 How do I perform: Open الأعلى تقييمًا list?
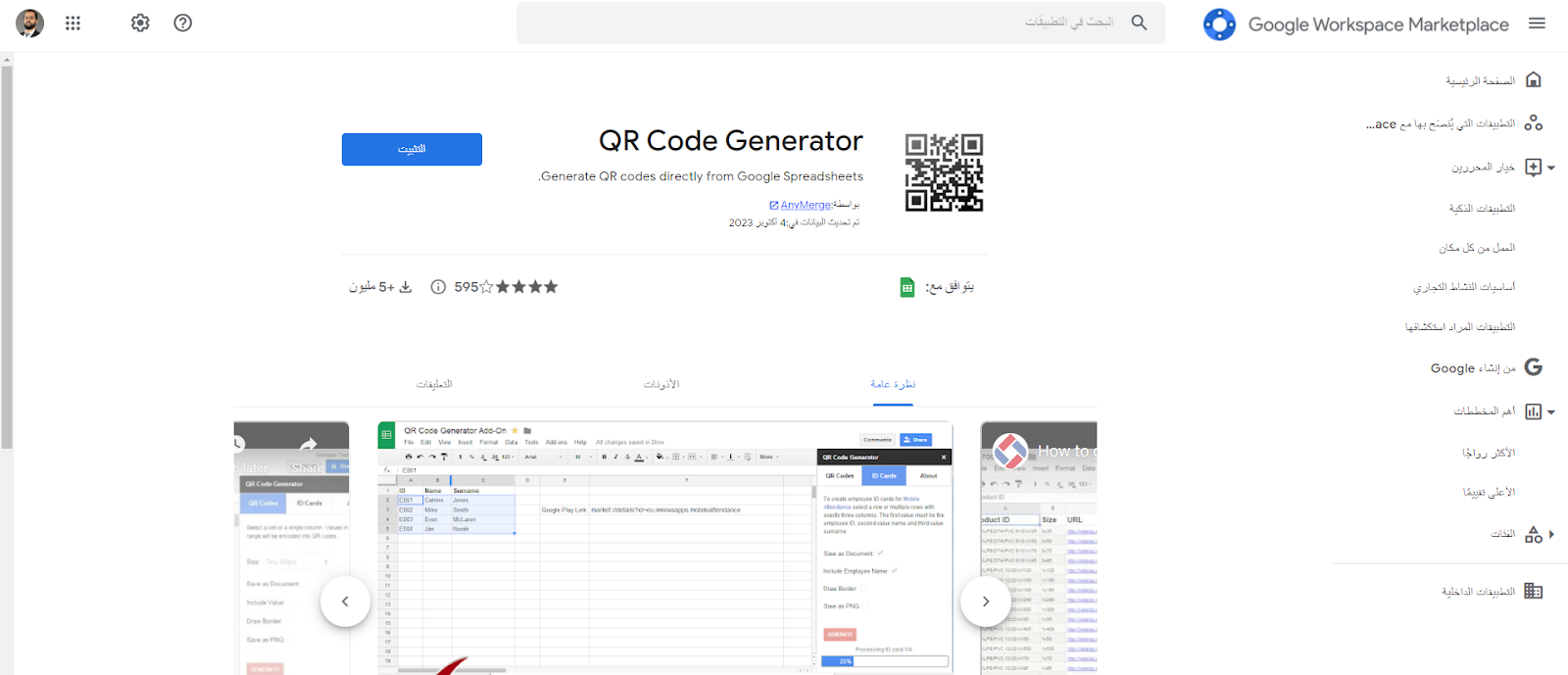(1489, 492)
